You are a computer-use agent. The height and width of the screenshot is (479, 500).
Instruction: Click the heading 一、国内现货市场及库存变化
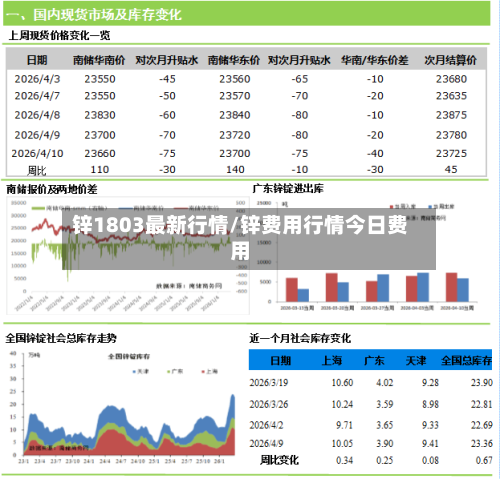point(94,15)
